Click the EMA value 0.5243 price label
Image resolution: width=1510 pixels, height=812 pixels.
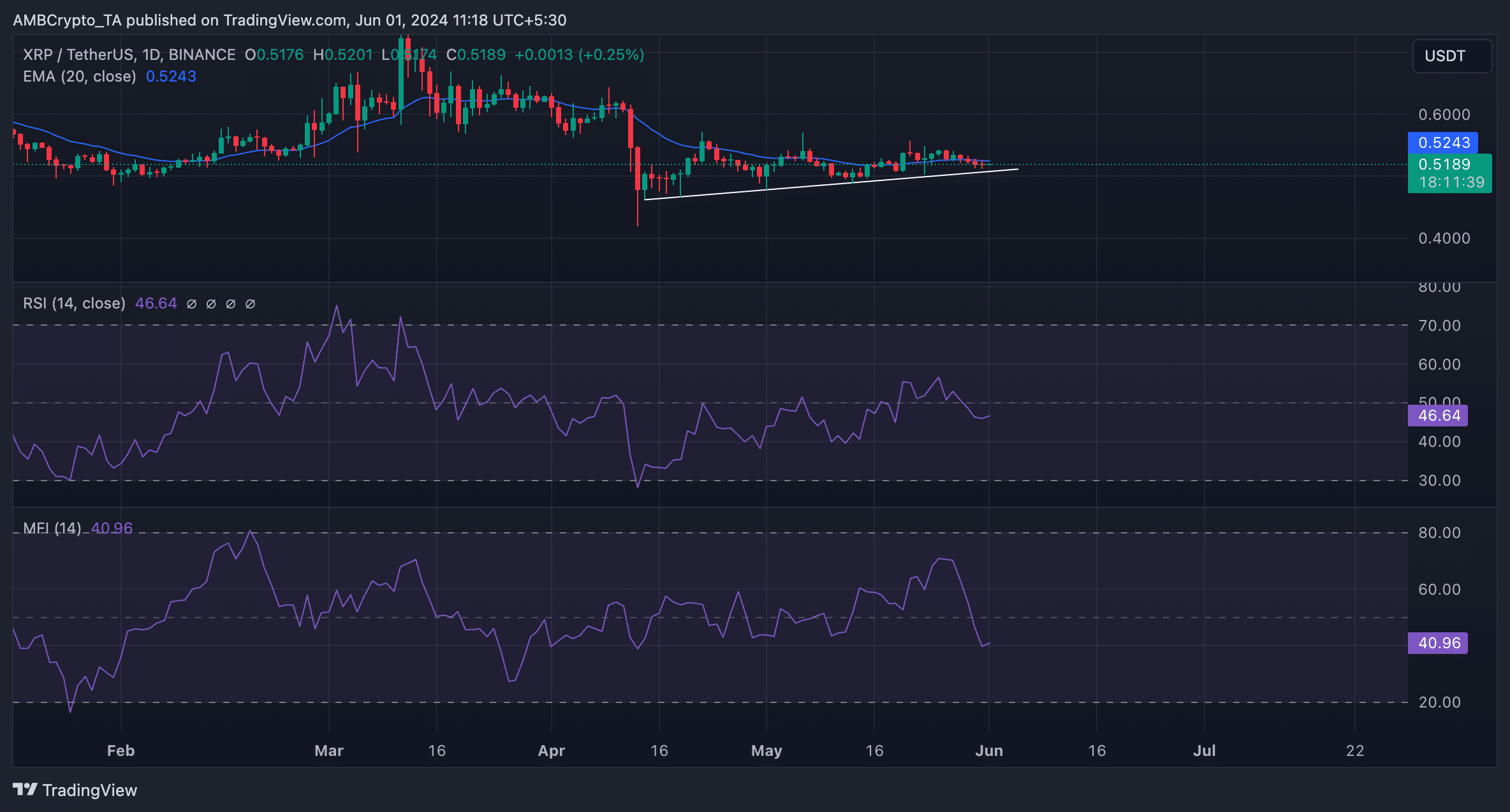[x=1443, y=143]
